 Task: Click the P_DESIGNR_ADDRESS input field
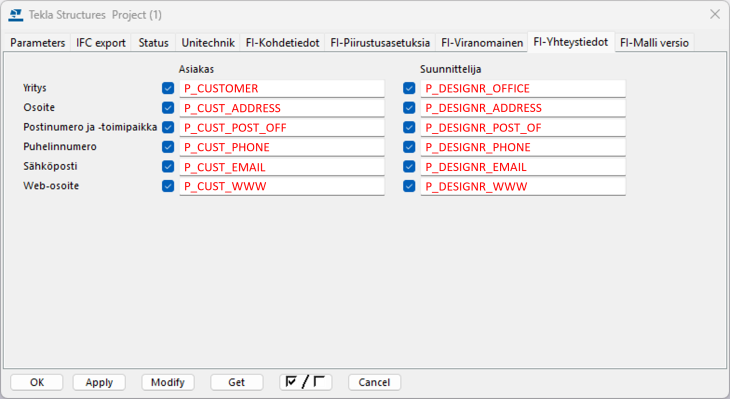(523, 108)
